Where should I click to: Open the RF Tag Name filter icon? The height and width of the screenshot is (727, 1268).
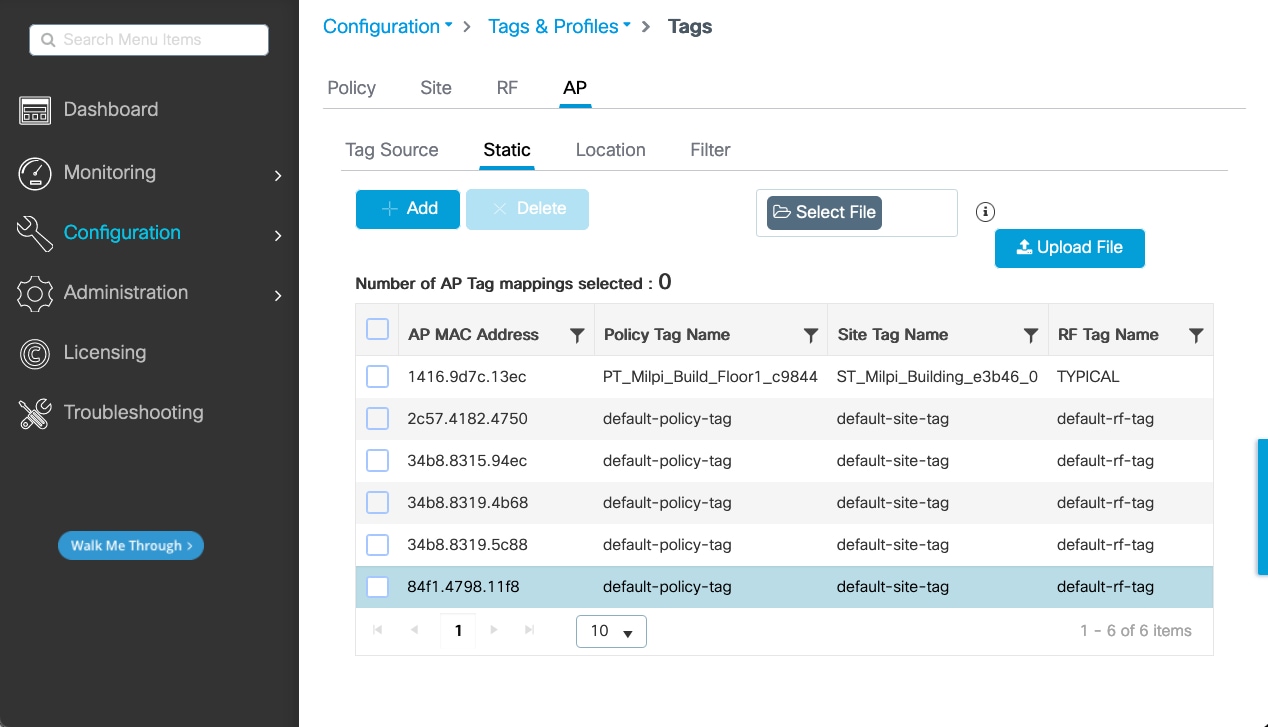tap(1196, 336)
